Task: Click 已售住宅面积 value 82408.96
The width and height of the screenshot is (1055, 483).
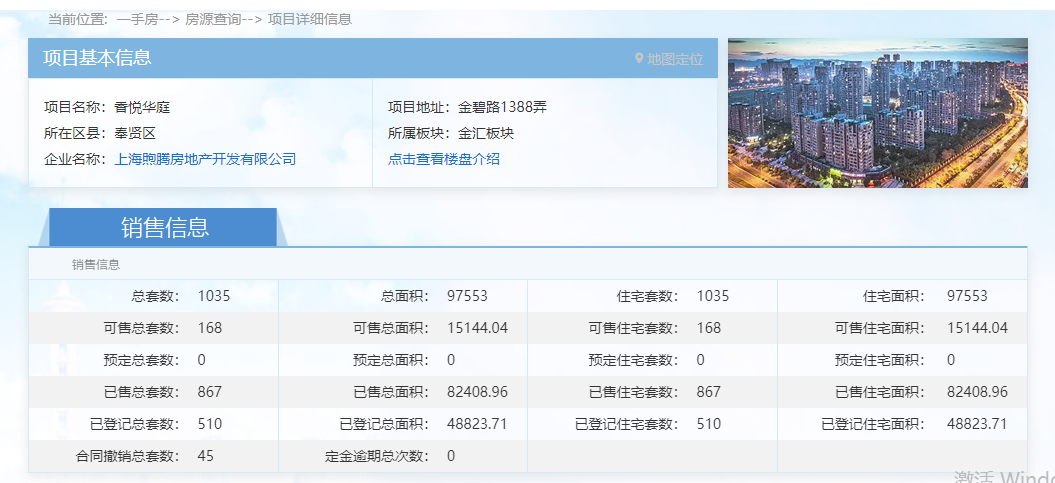Action: click(977, 392)
